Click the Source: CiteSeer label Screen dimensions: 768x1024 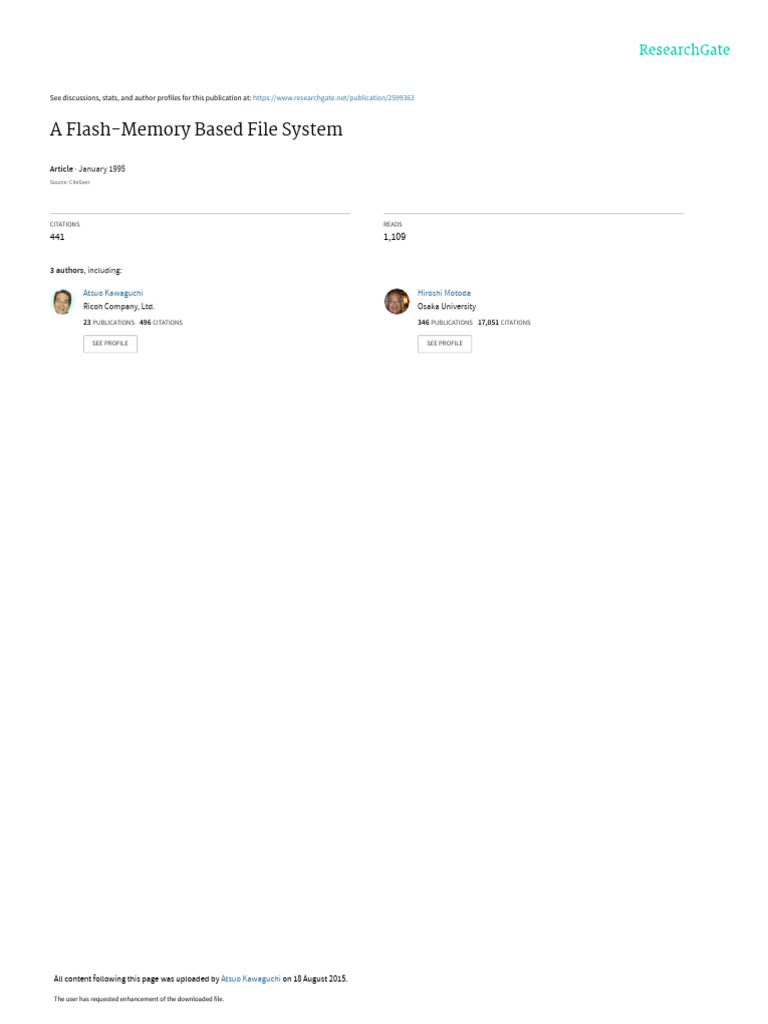pos(70,182)
